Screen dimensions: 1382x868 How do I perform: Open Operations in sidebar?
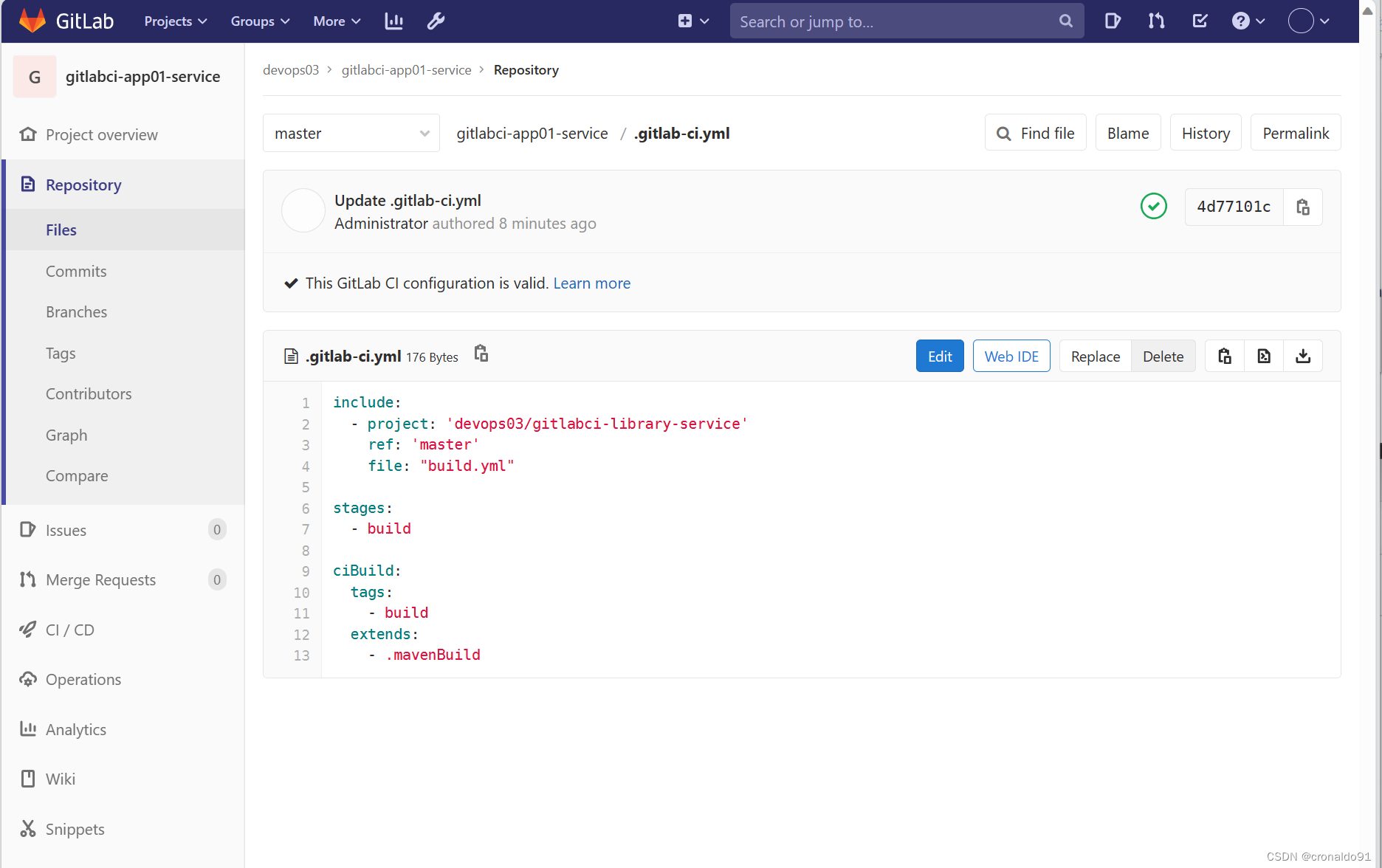coord(123,679)
